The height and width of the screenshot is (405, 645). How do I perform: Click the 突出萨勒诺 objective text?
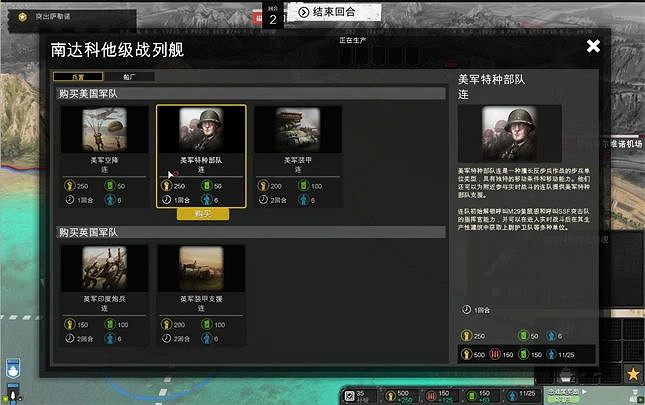click(53, 17)
